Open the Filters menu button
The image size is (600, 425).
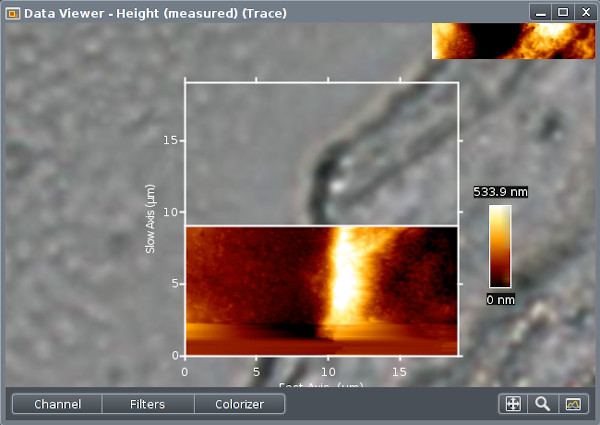coord(148,404)
